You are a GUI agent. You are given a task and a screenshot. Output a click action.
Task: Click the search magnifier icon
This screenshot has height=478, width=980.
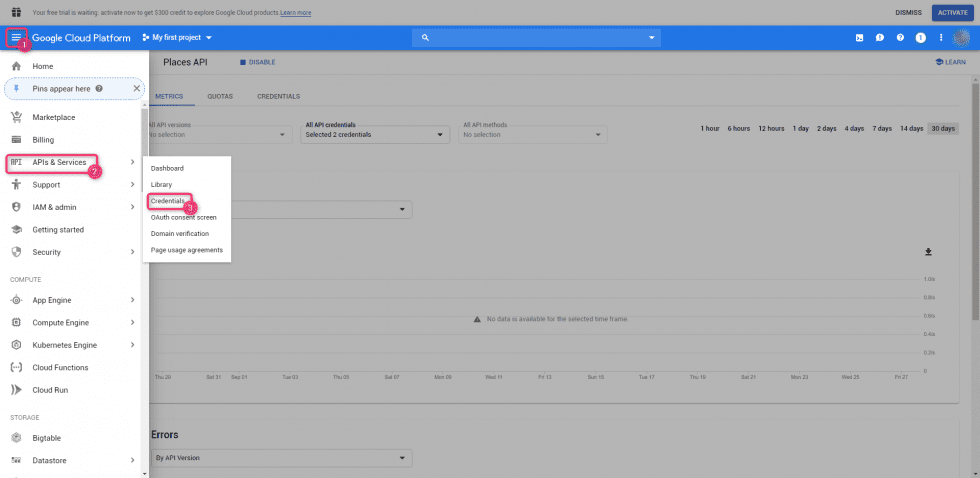[x=426, y=37]
